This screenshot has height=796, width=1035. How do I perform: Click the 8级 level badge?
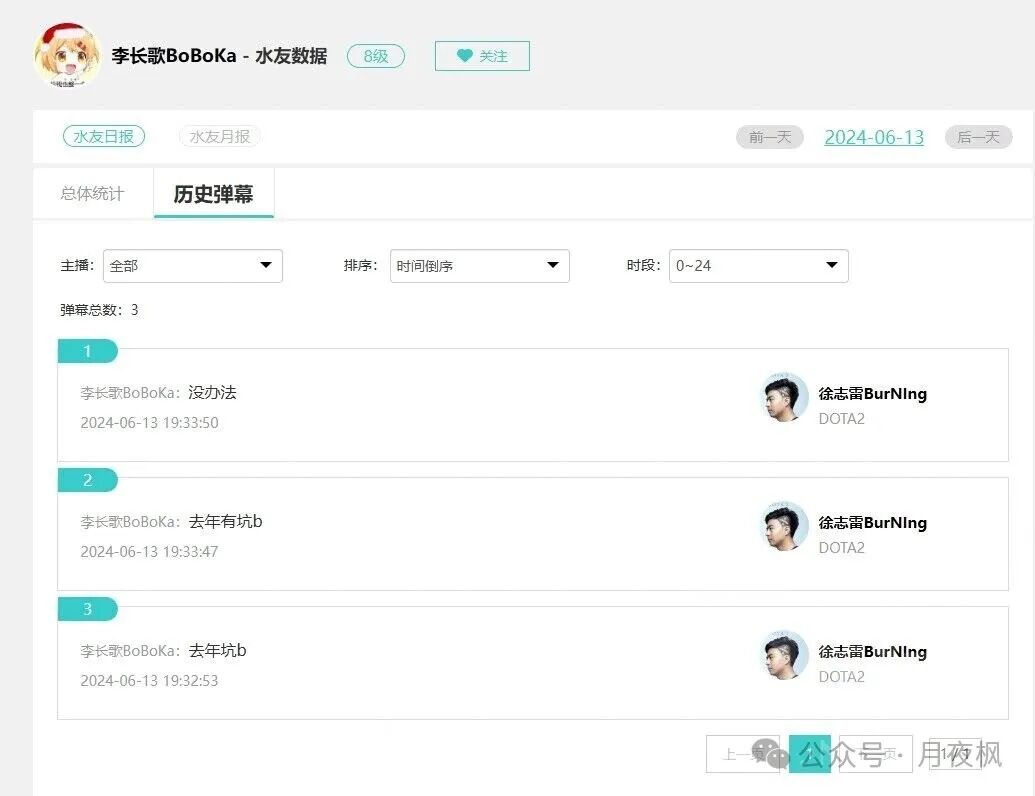tap(376, 56)
